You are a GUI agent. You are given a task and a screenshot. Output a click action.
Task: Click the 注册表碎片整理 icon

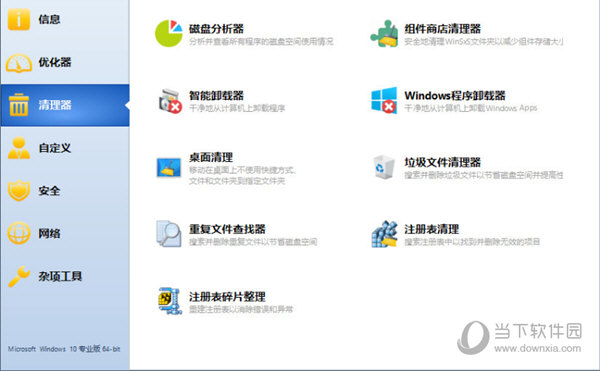(x=170, y=301)
